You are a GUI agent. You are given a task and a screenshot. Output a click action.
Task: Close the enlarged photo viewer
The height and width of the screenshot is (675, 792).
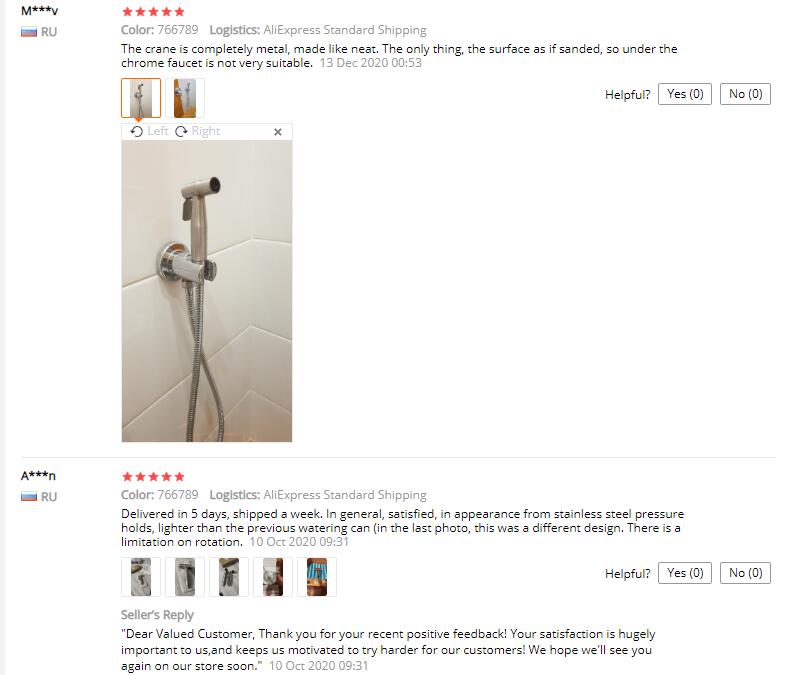click(x=277, y=132)
